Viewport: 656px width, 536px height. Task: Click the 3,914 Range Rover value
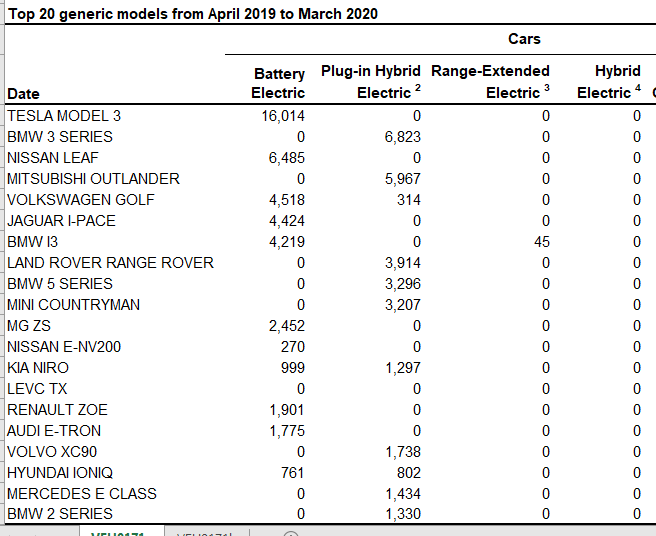pyautogui.click(x=402, y=263)
